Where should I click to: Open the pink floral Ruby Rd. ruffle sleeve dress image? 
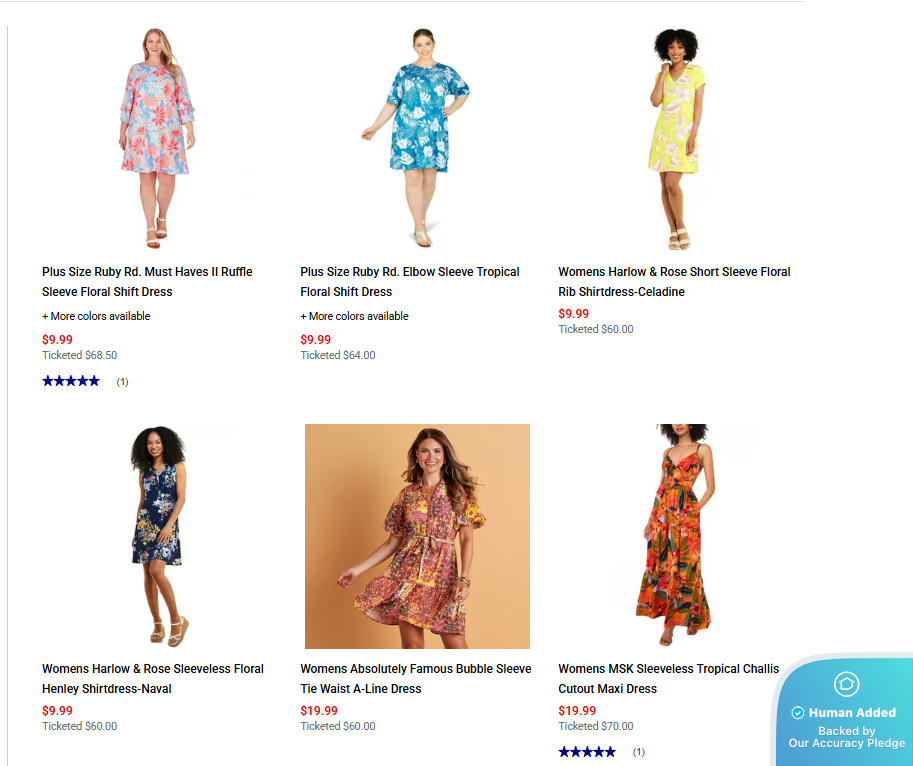click(x=155, y=140)
